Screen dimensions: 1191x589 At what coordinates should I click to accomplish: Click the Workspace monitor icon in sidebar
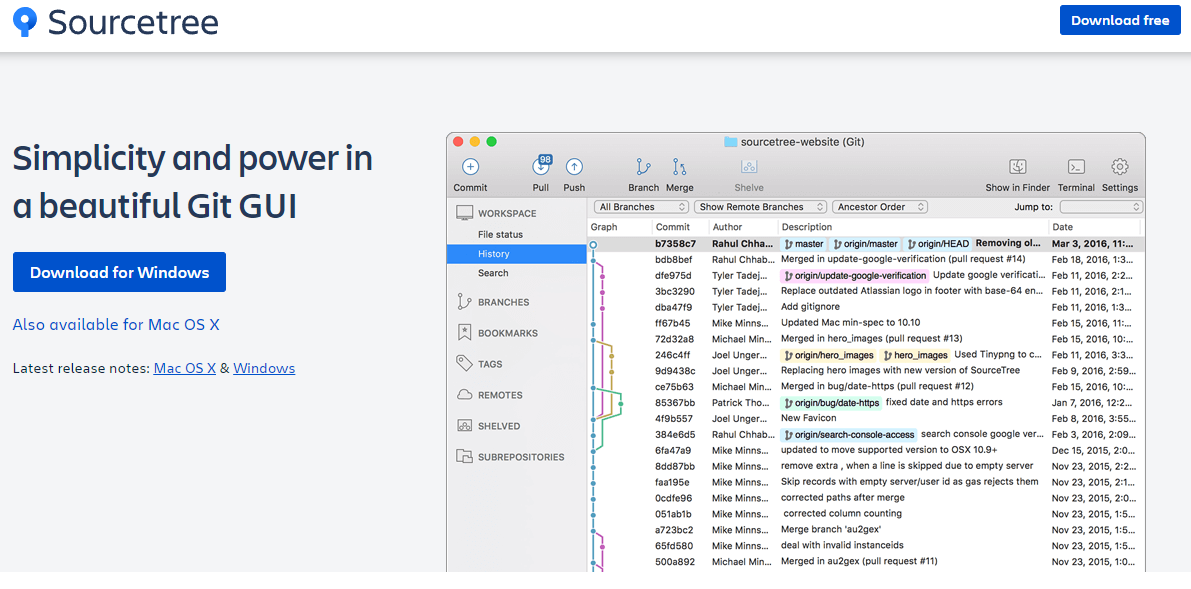(x=464, y=214)
